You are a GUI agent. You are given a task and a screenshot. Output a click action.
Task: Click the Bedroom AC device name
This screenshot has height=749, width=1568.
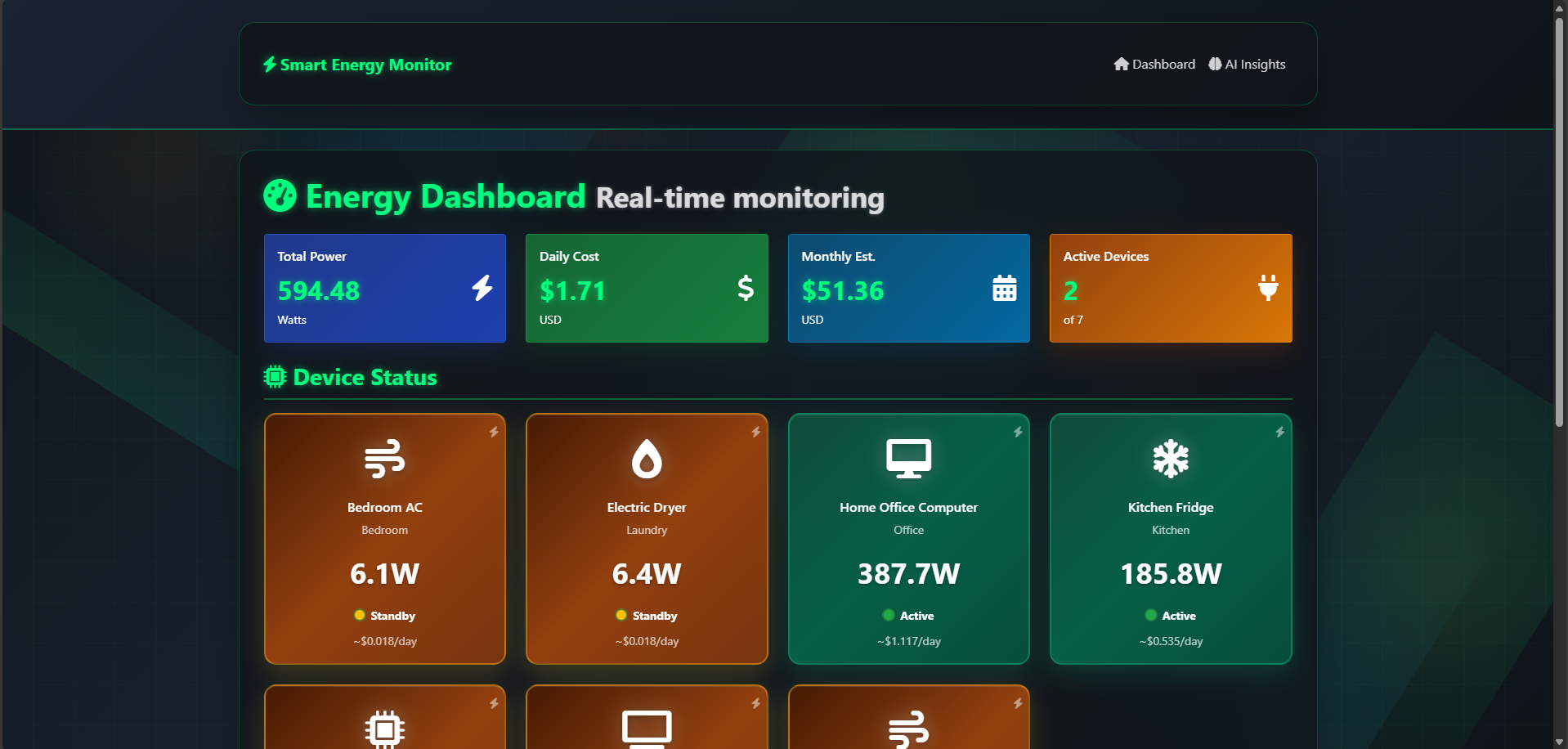pyautogui.click(x=385, y=507)
